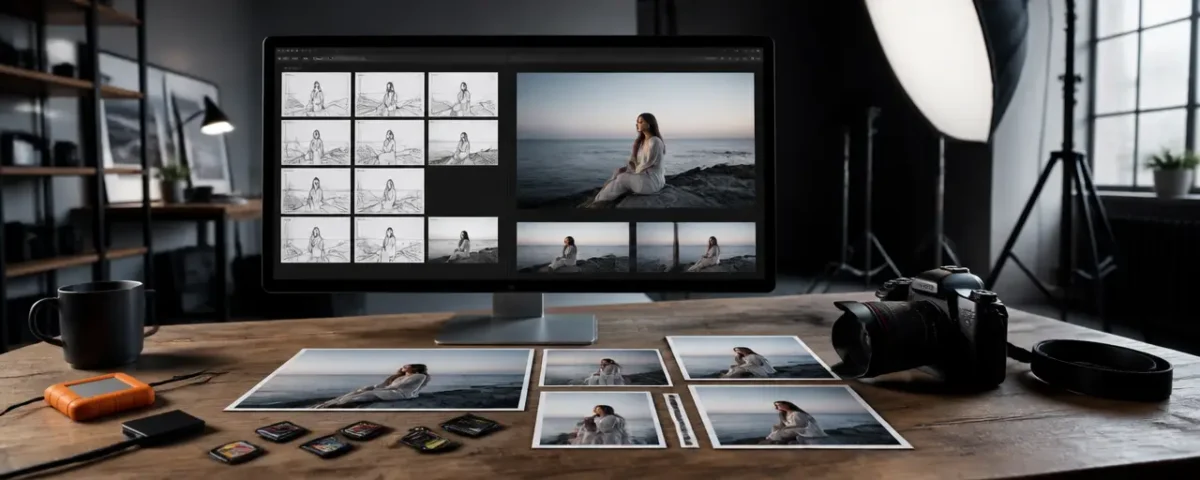Select second sketch thumbnail in bottom grid row
The width and height of the screenshot is (1200, 480).
389,240
